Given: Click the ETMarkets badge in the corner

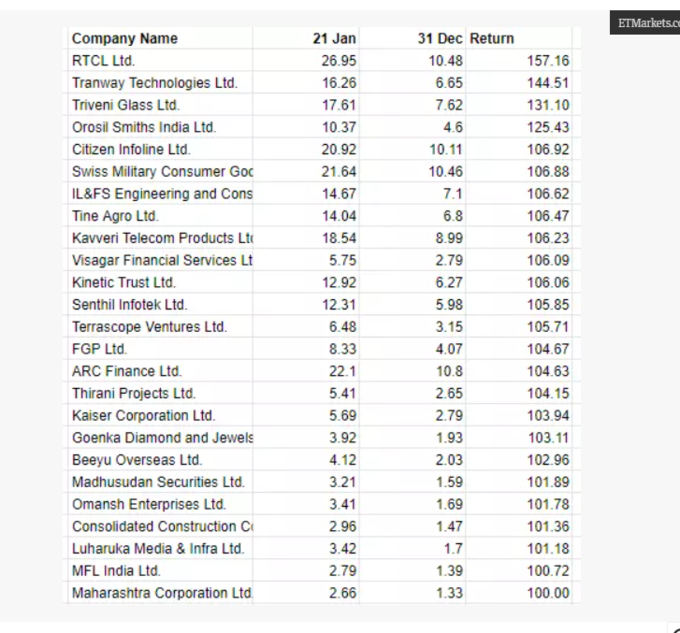Looking at the screenshot, I should [645, 23].
